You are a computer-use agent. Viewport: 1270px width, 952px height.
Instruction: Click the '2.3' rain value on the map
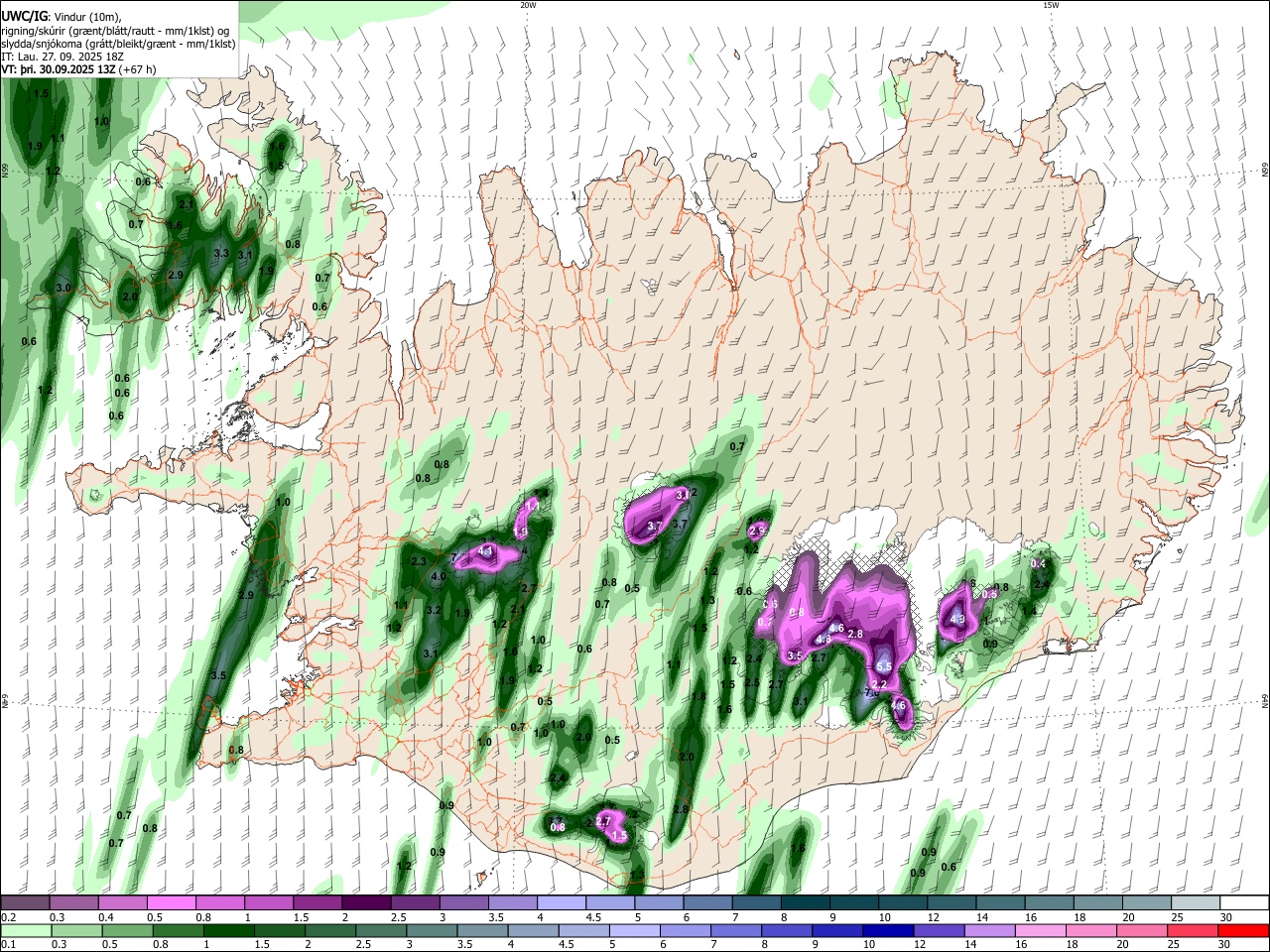[419, 562]
